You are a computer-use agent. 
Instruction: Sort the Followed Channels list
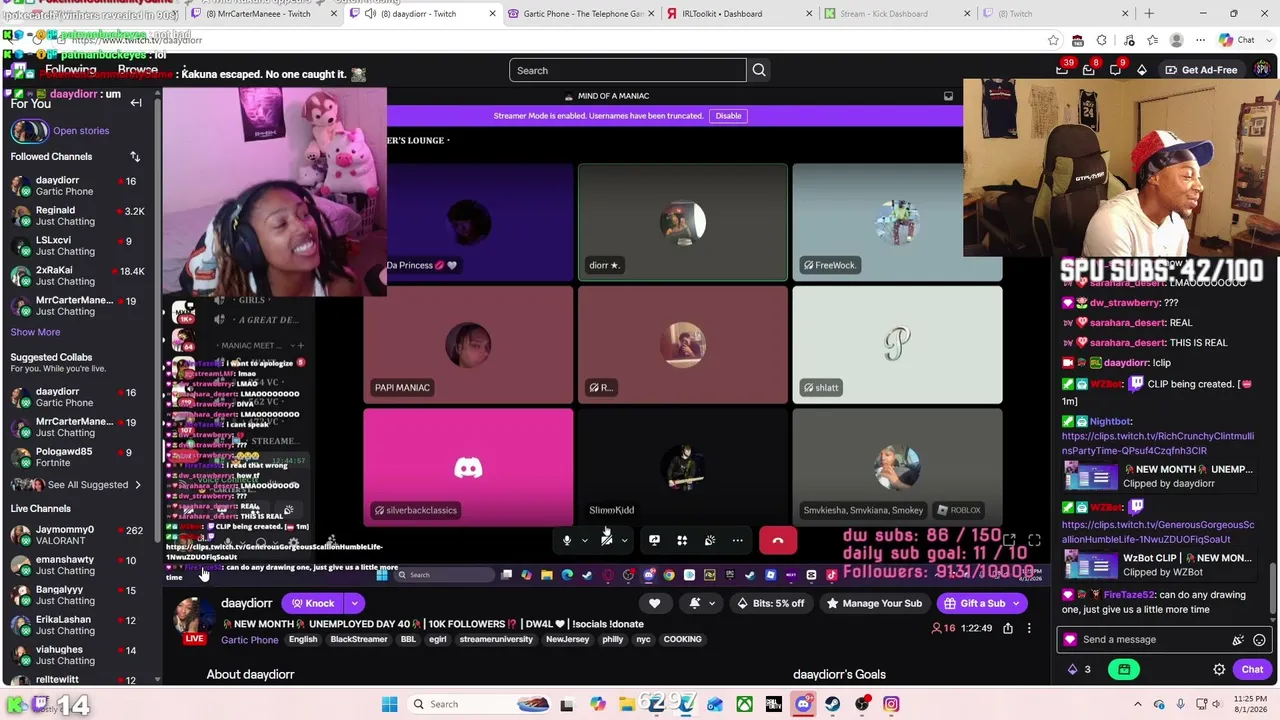coord(135,157)
